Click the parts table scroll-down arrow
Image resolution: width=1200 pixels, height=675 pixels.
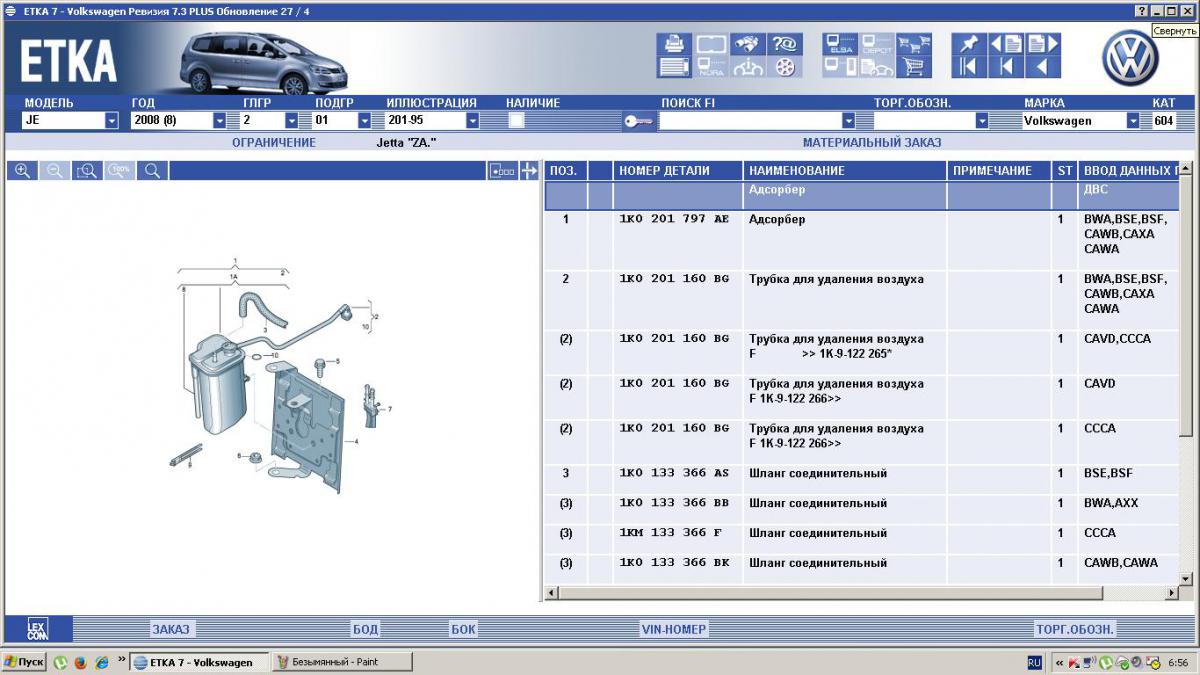[x=1187, y=579]
